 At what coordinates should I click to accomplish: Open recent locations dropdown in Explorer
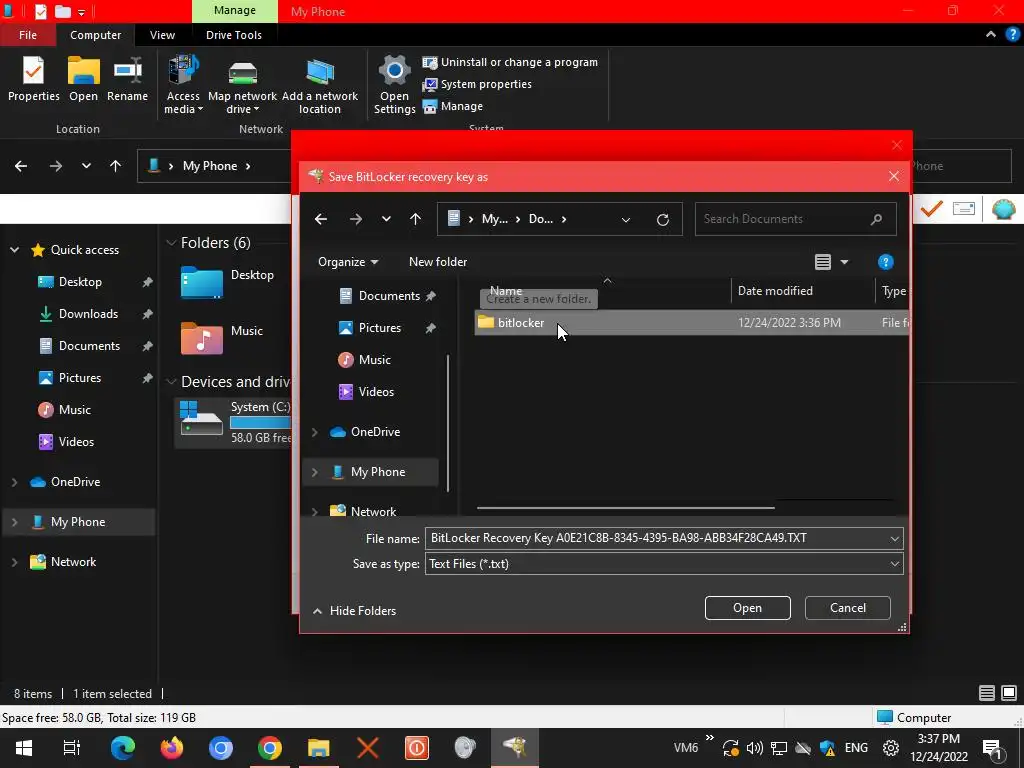[86, 166]
